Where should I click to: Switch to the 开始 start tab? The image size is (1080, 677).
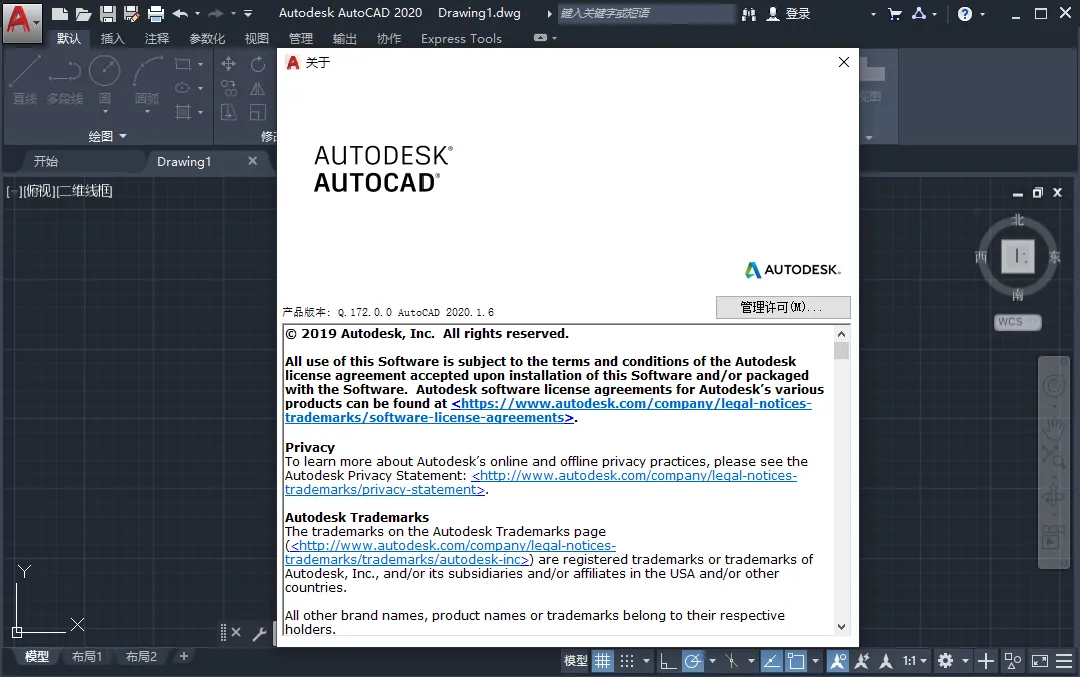click(x=45, y=161)
